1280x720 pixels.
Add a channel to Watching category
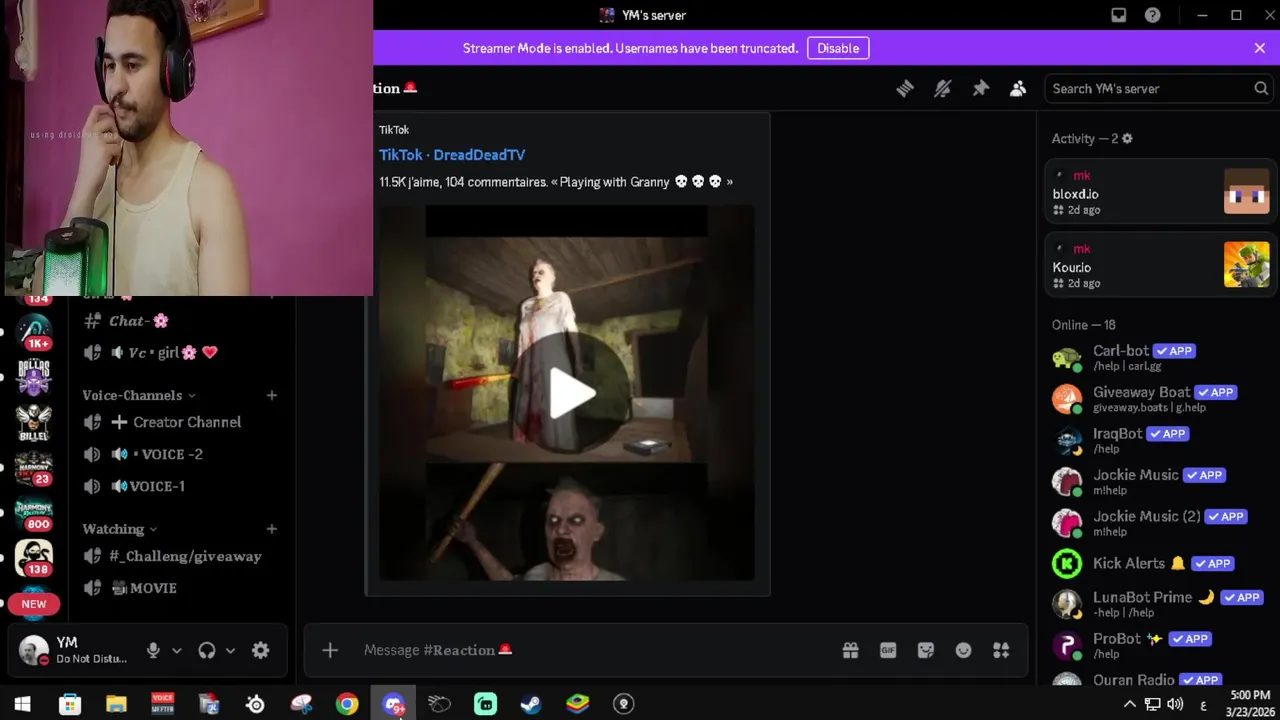tap(271, 528)
